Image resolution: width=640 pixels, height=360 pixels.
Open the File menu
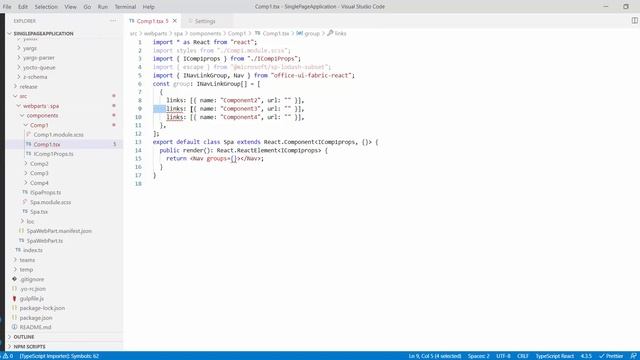click(7, 7)
